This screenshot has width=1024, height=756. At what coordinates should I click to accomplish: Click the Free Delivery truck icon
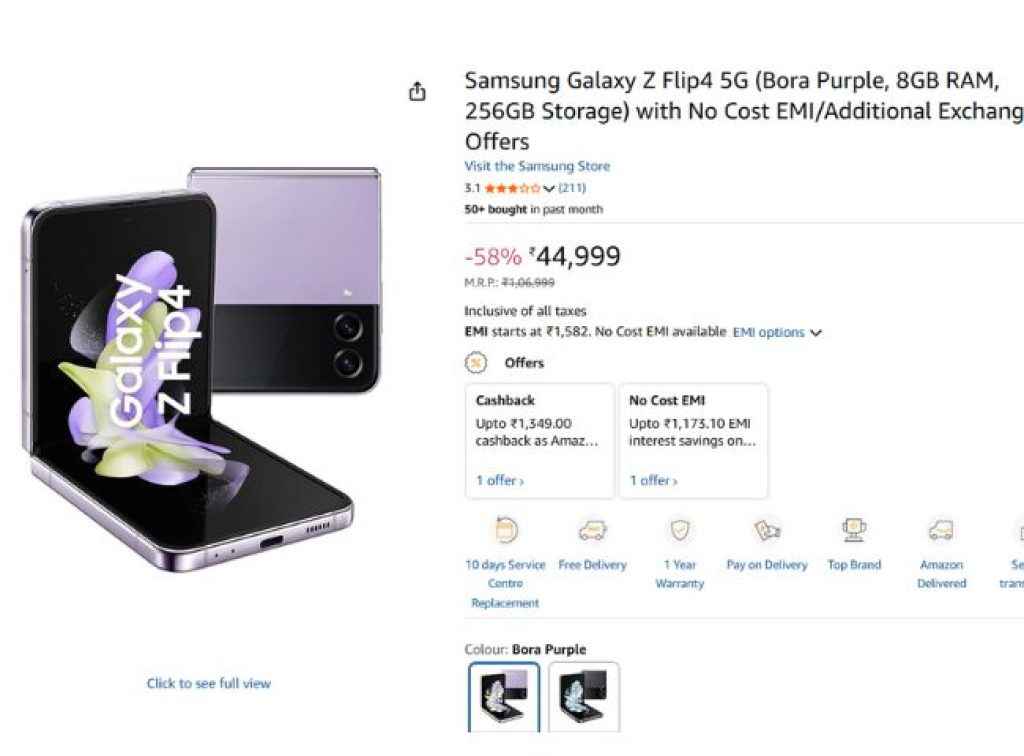pyautogui.click(x=592, y=533)
